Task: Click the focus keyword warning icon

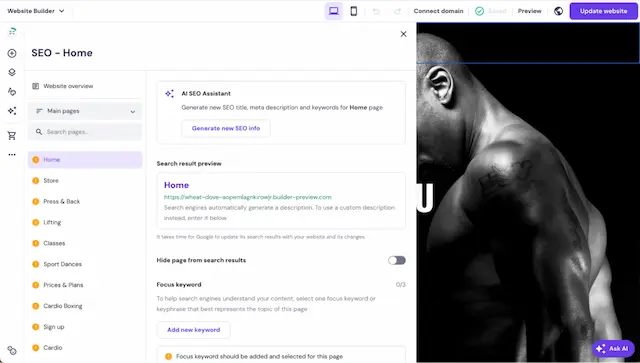Action: 168,356
